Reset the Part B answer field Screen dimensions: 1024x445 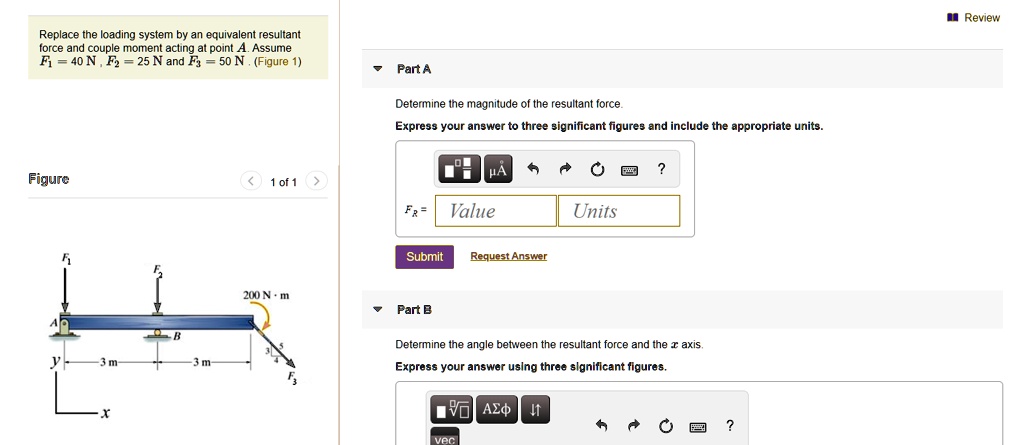pos(666,426)
